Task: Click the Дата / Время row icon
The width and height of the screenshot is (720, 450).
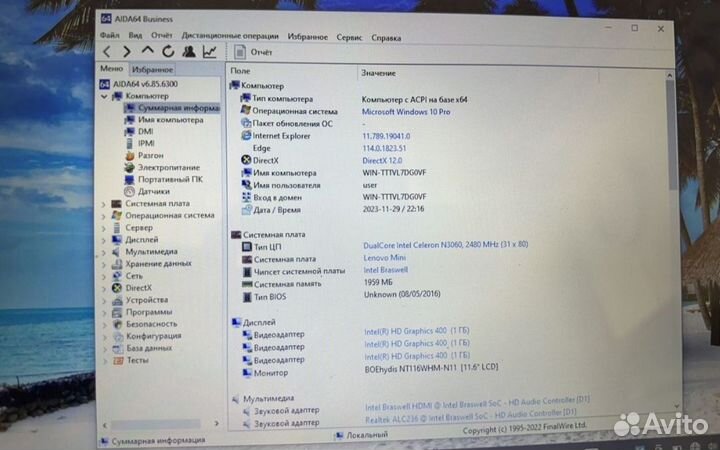Action: point(247,210)
